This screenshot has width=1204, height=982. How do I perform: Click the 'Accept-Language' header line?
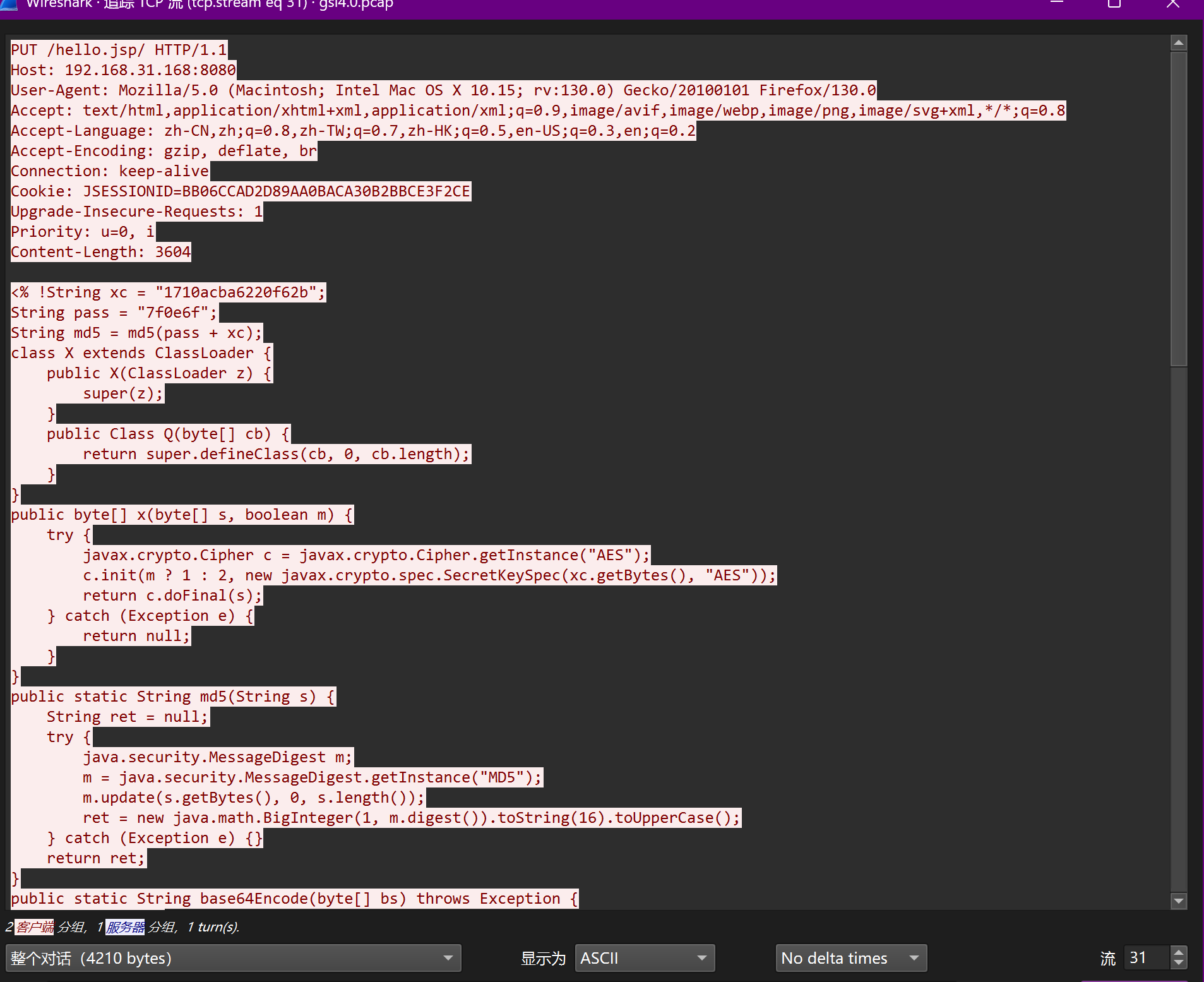pos(353,131)
